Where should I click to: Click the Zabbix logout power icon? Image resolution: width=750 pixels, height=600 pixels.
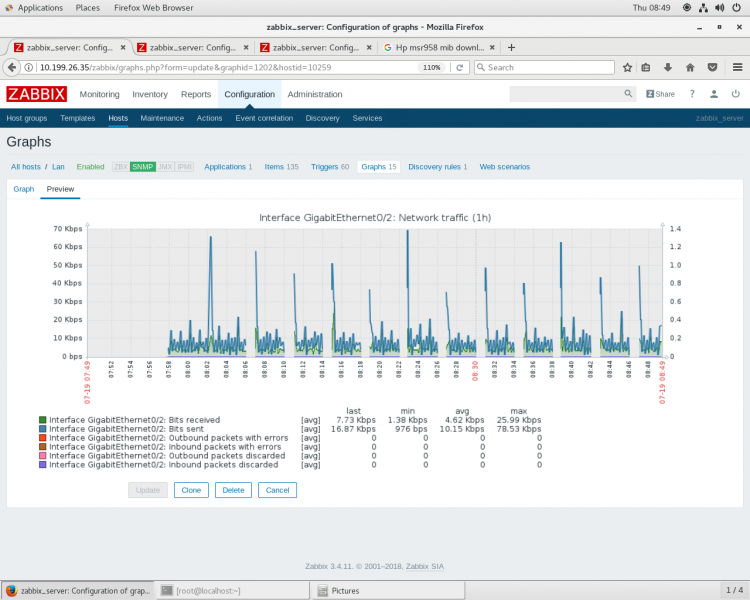(735, 94)
